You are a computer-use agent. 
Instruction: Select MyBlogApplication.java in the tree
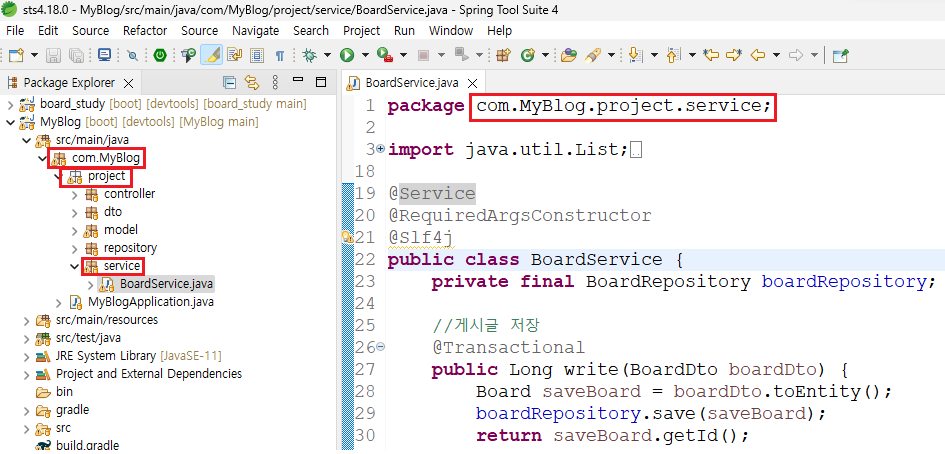(151, 301)
